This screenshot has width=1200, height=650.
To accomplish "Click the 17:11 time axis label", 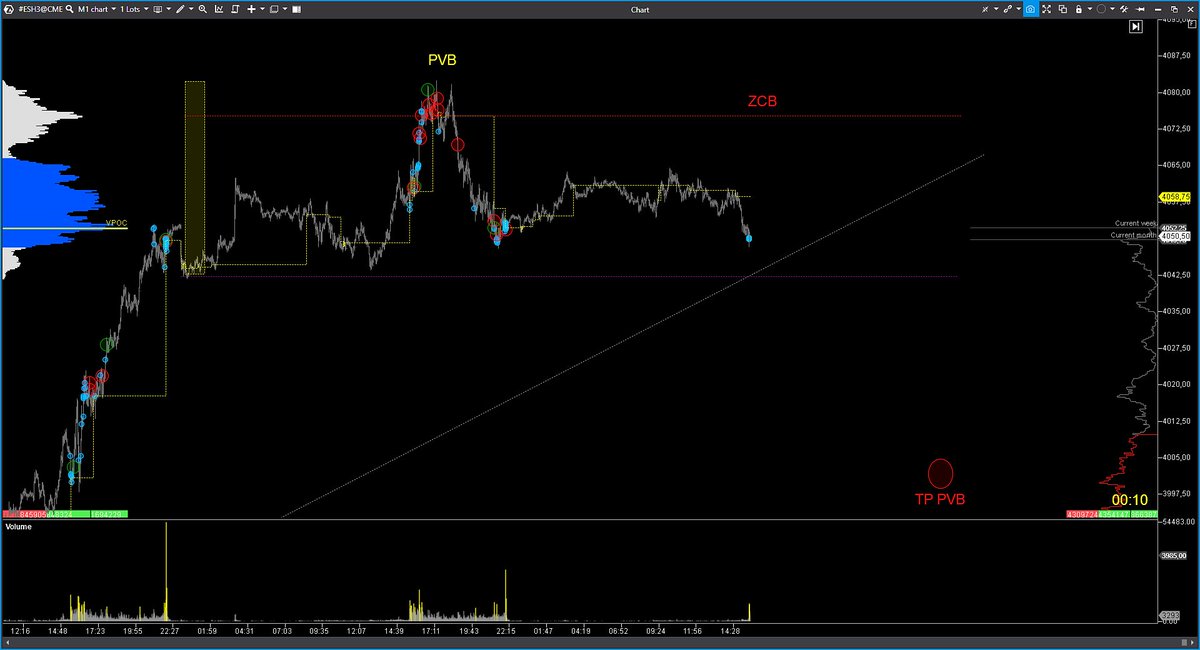I will coord(431,631).
